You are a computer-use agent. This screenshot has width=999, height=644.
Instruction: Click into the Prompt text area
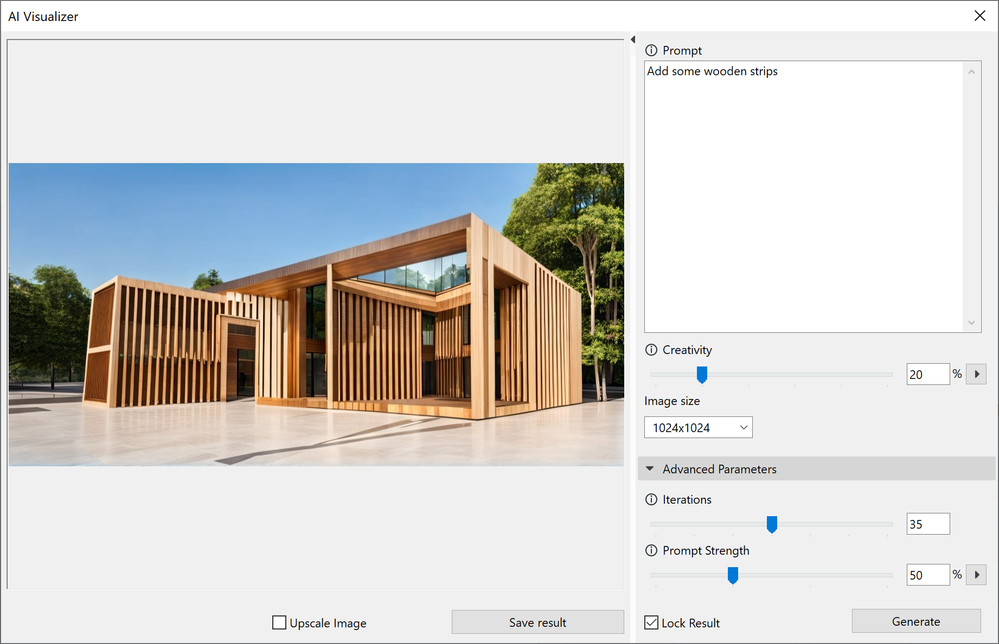click(804, 197)
